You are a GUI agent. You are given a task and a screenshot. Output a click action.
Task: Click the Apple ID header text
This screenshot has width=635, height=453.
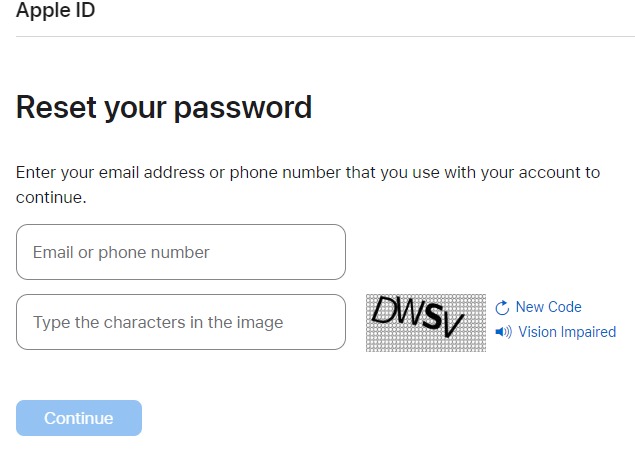[x=55, y=10]
